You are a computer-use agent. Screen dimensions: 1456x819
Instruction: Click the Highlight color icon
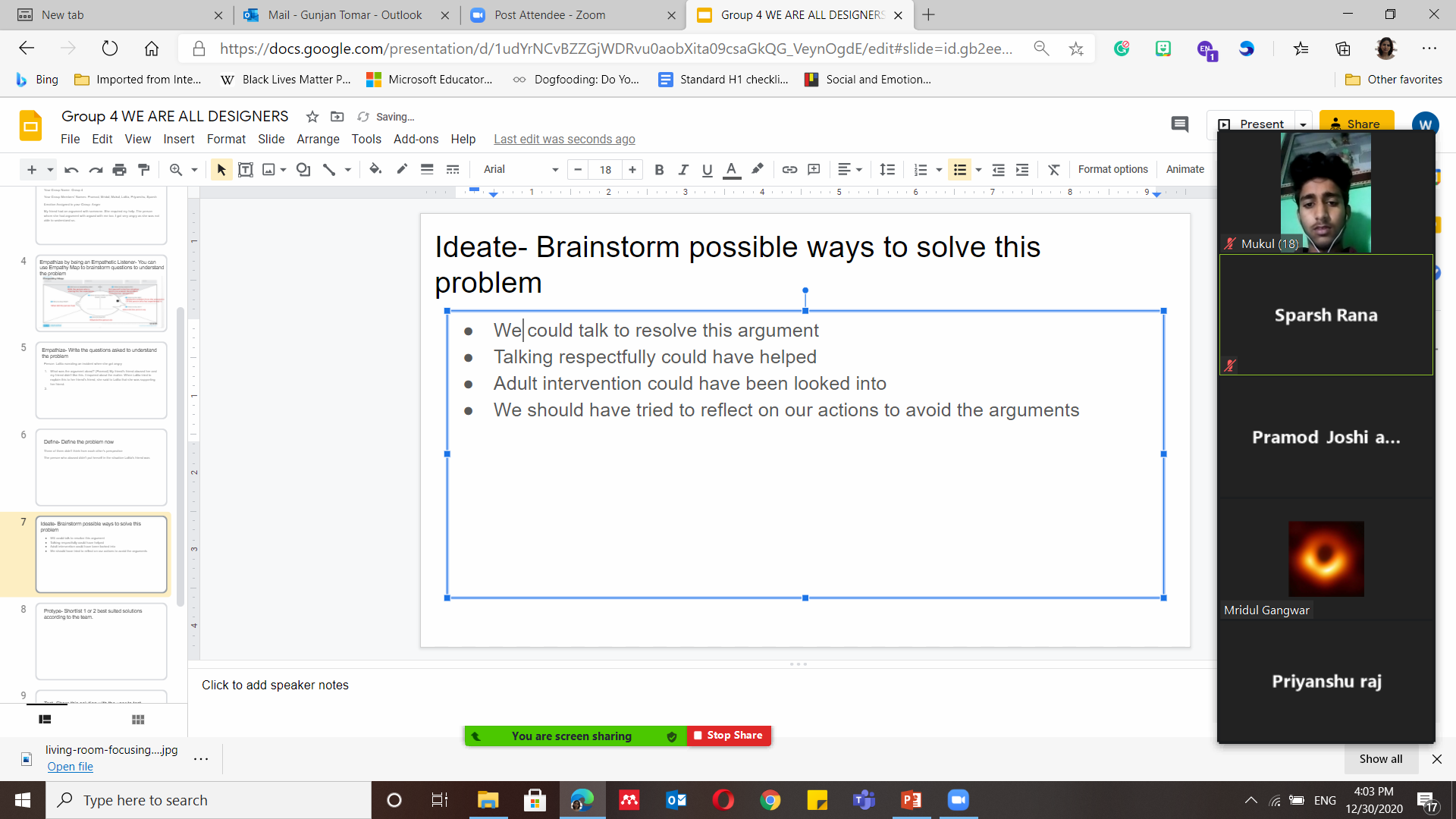[x=757, y=170]
